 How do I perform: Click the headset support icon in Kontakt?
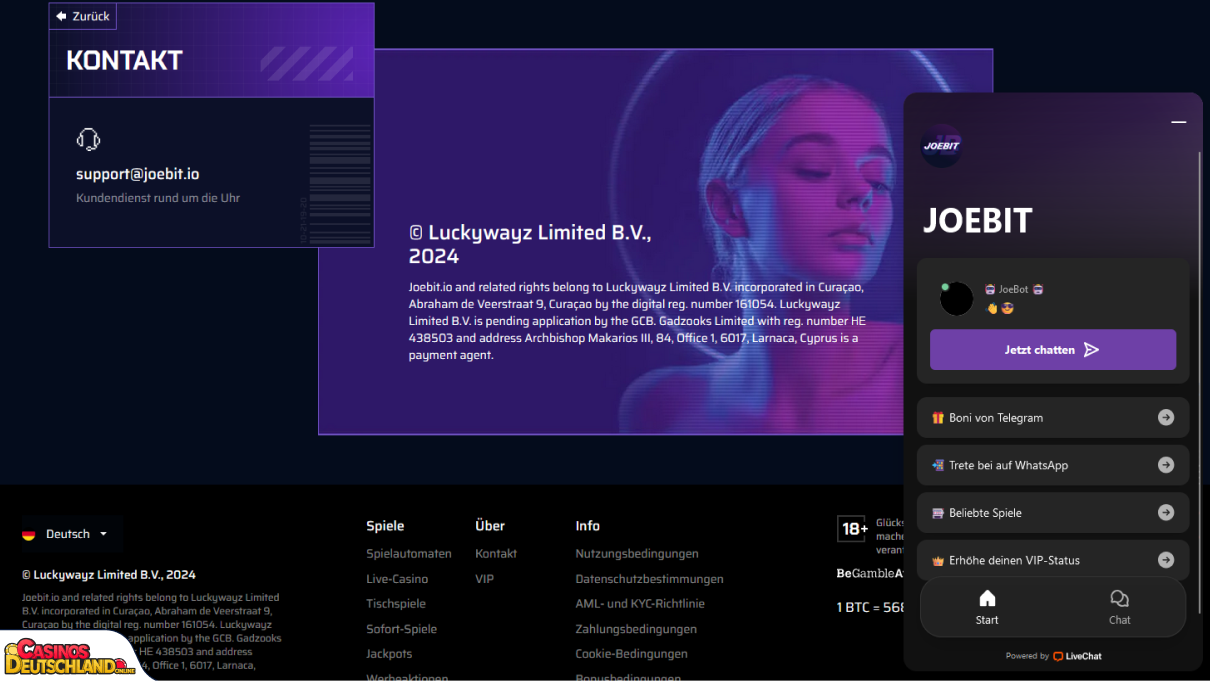coord(88,139)
